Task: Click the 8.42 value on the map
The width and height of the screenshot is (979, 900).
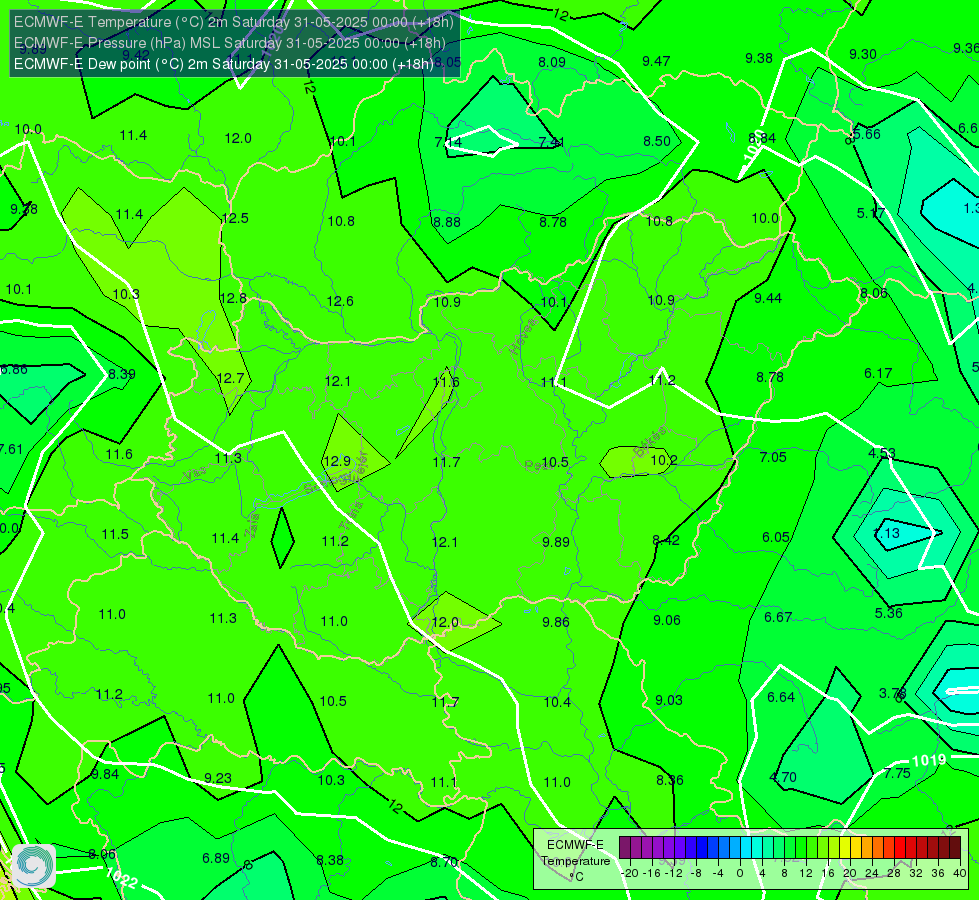Action: 666,540
